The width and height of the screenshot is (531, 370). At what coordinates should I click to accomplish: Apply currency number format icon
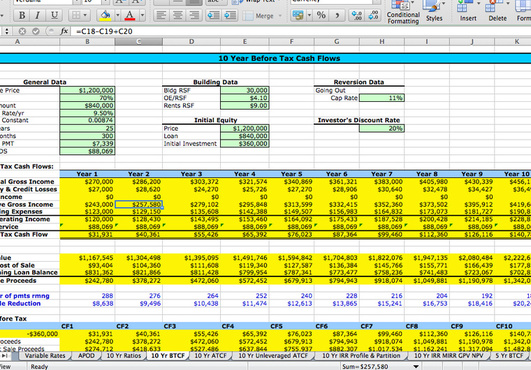point(298,15)
